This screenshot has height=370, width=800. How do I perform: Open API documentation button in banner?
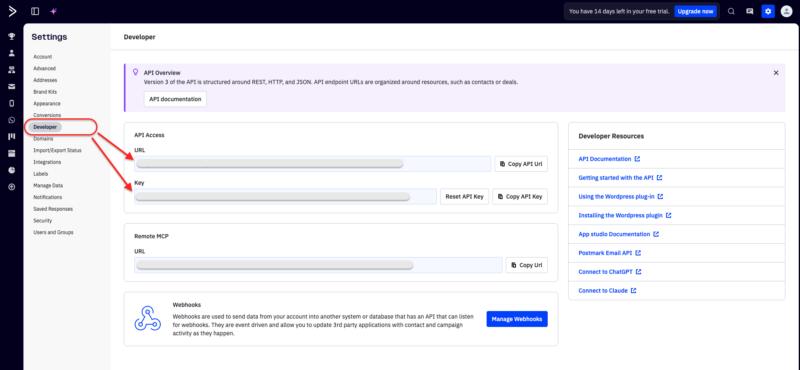176,99
